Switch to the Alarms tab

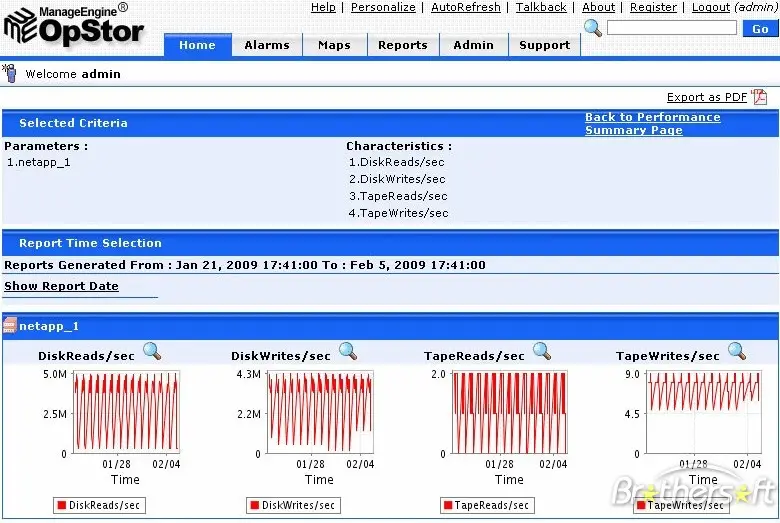267,45
